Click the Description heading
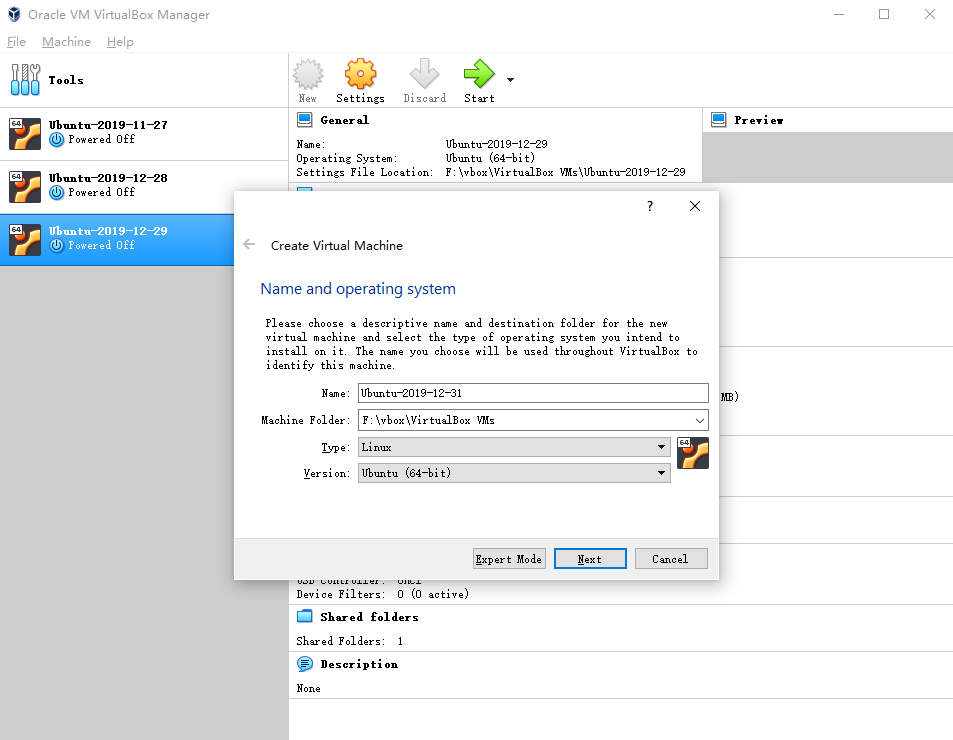The width and height of the screenshot is (953, 740). click(359, 664)
